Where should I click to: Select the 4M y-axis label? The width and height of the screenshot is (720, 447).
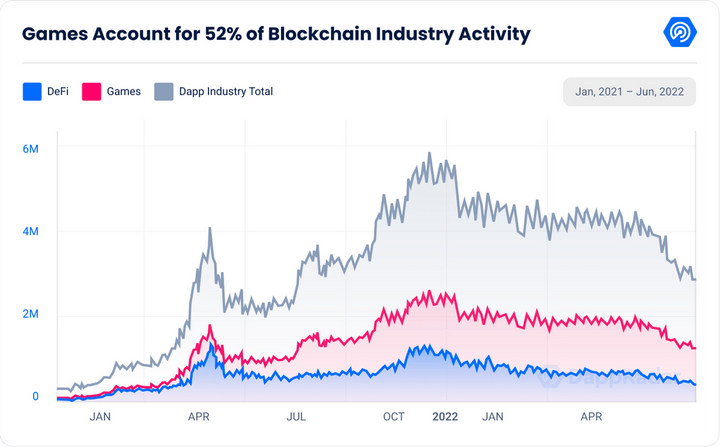(31, 231)
